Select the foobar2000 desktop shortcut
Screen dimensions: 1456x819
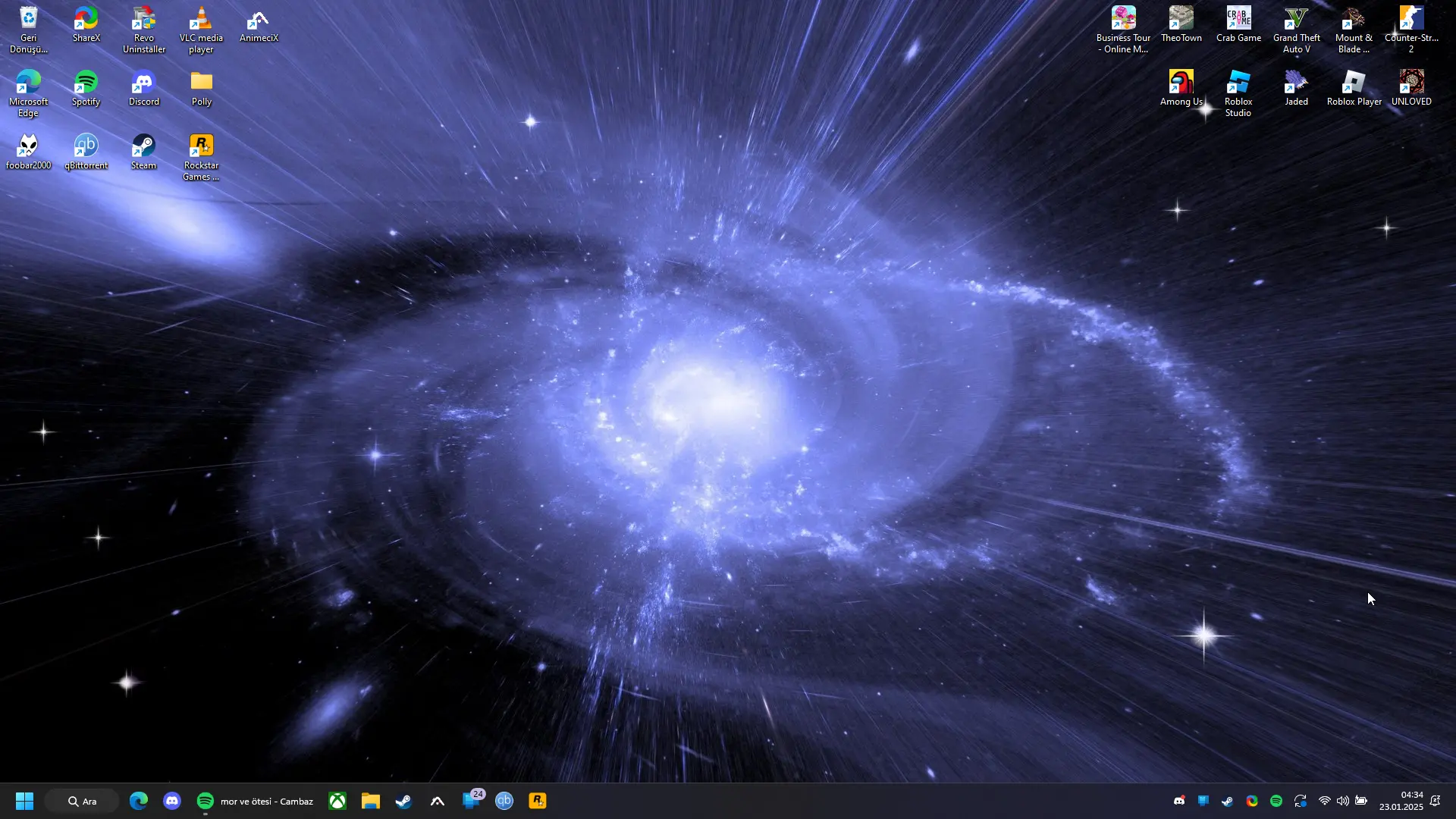(28, 152)
